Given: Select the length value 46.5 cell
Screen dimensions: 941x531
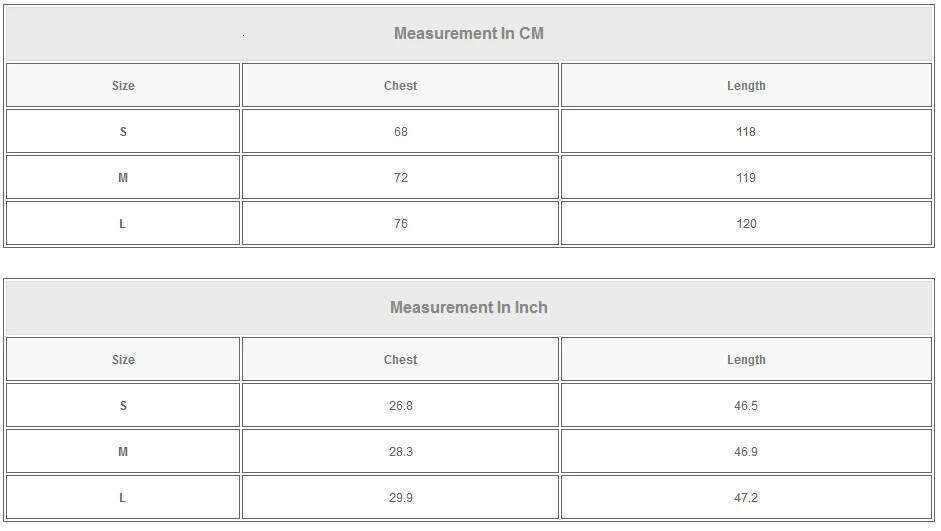Looking at the screenshot, I should click(x=746, y=406).
